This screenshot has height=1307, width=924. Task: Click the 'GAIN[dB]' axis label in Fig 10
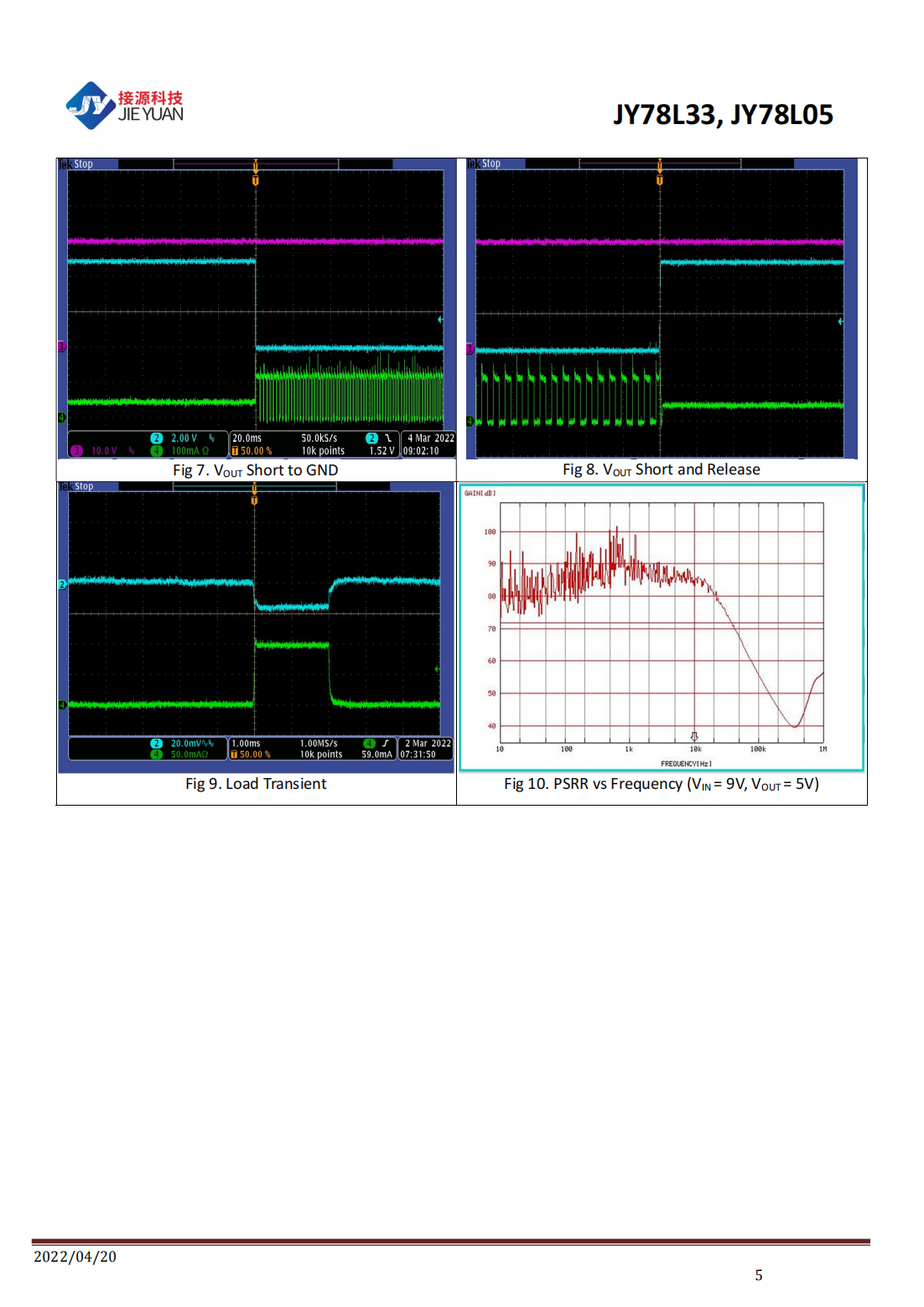480,493
